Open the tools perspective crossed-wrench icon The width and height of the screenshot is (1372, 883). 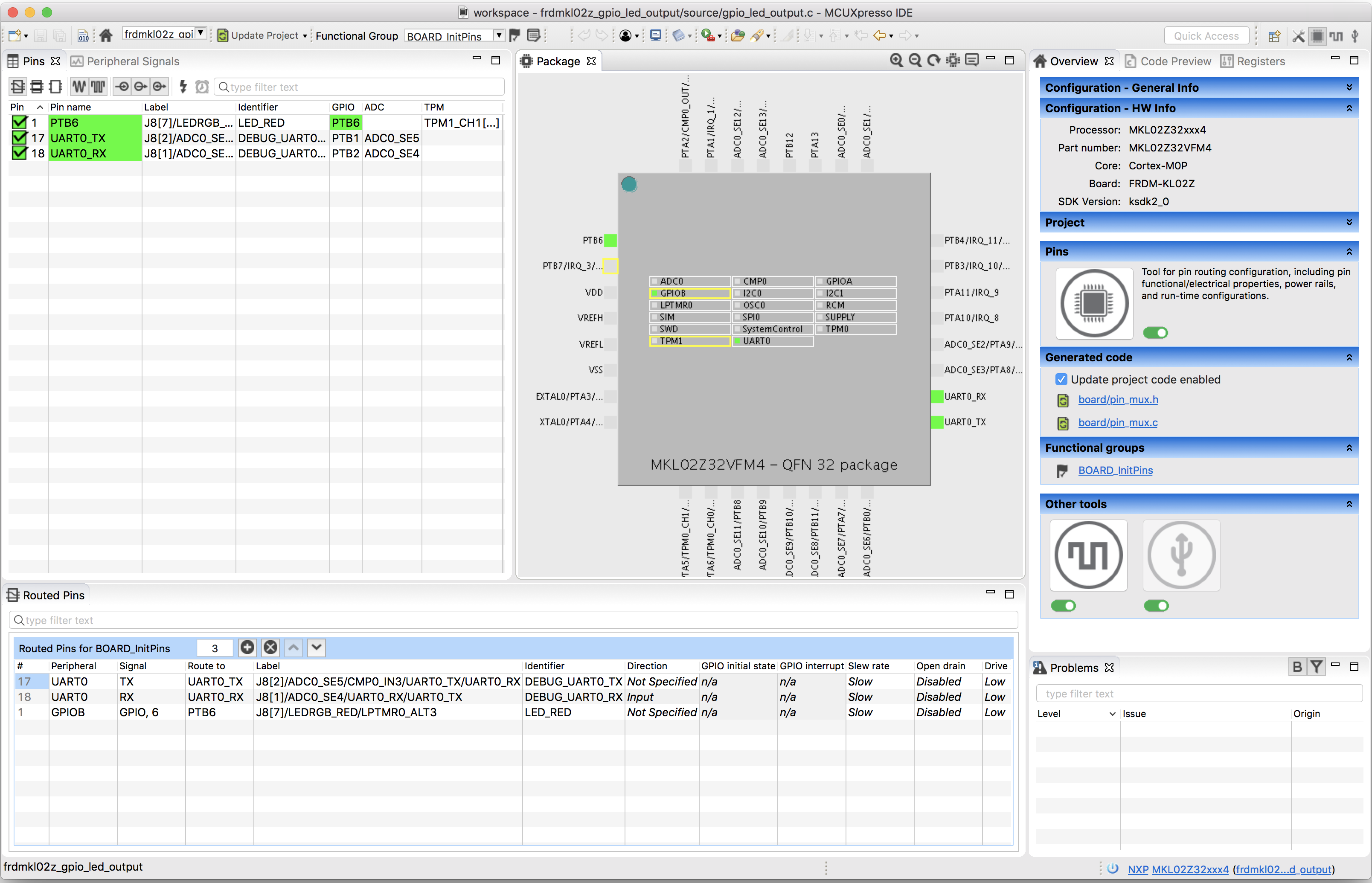tap(1298, 36)
